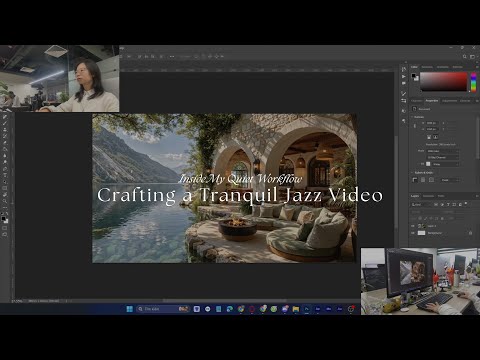Viewport: 480px width, 360px height.
Task: Click the Search icon in the options bar
Action: click(465, 57)
